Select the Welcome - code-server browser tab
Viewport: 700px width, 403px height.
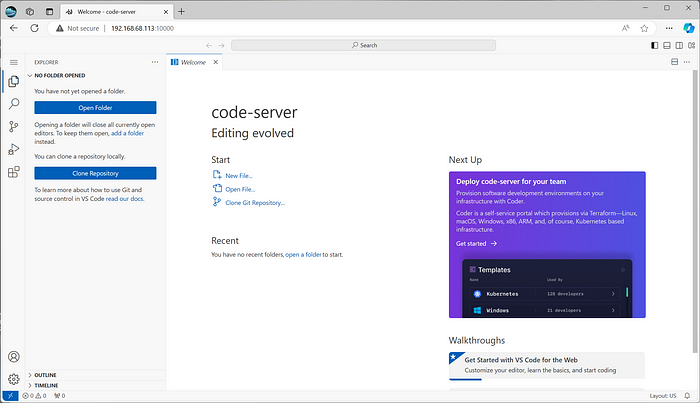point(115,12)
